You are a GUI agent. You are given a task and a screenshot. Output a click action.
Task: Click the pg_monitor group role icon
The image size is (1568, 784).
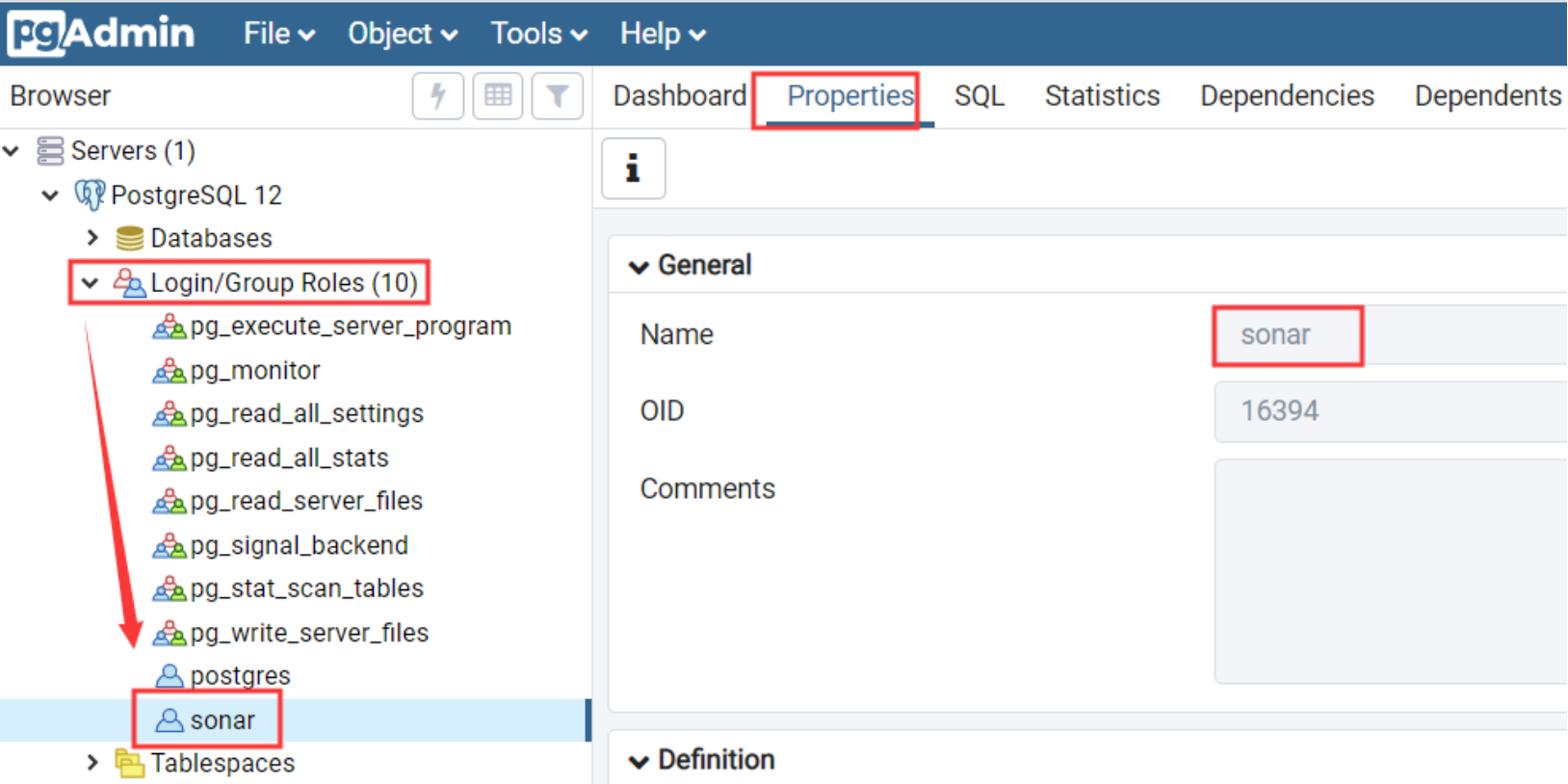click(x=169, y=370)
